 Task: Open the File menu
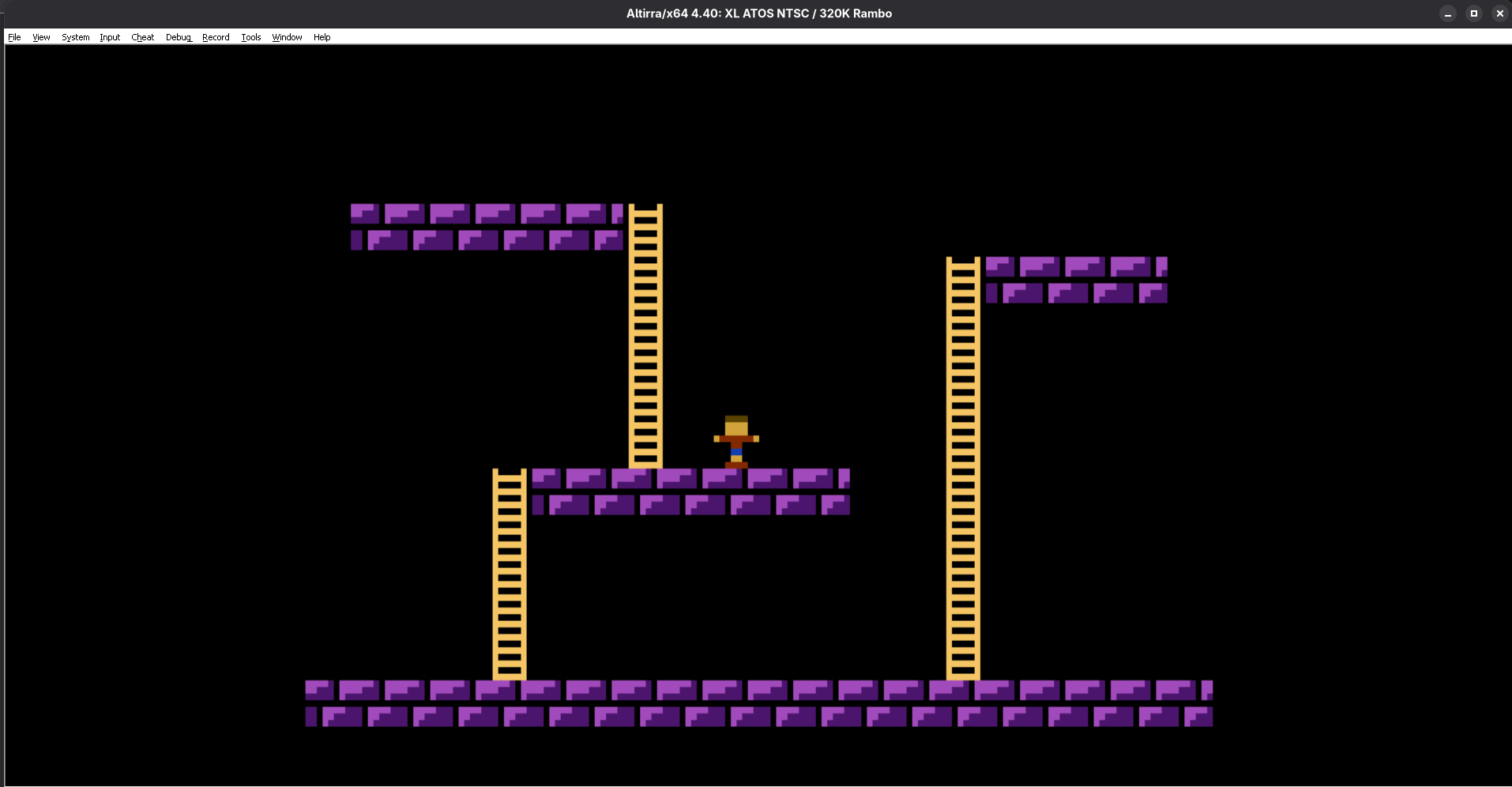[x=14, y=37]
